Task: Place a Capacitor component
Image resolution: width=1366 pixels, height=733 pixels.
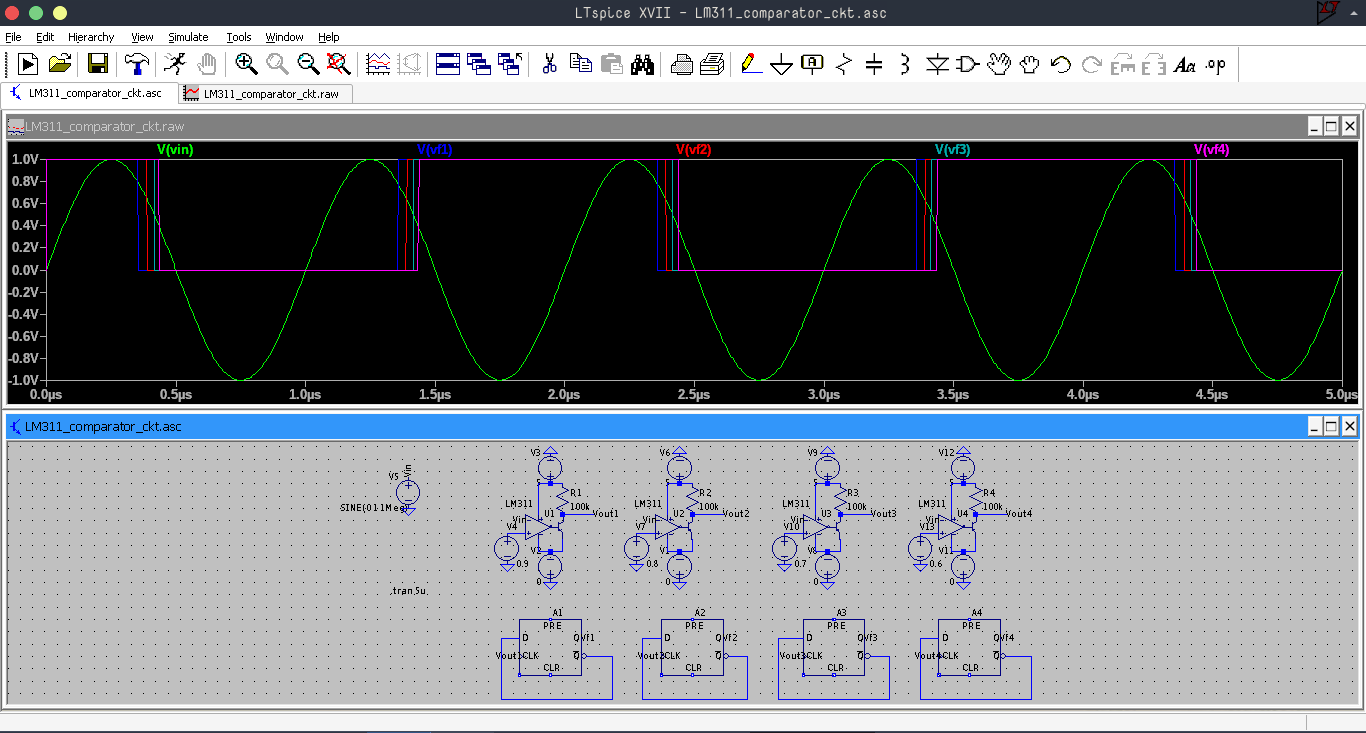Action: [x=874, y=64]
